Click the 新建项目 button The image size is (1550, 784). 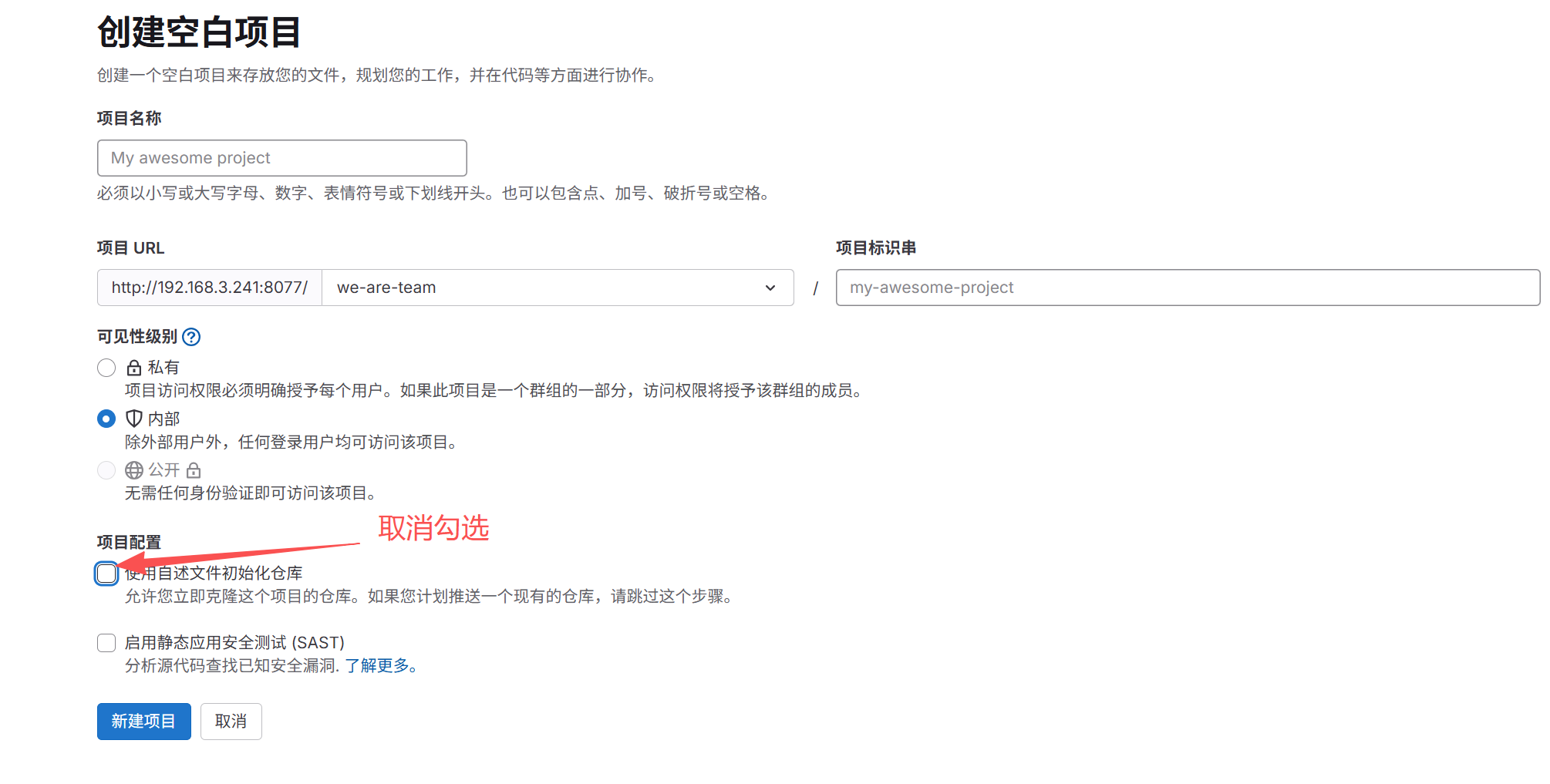click(x=143, y=721)
